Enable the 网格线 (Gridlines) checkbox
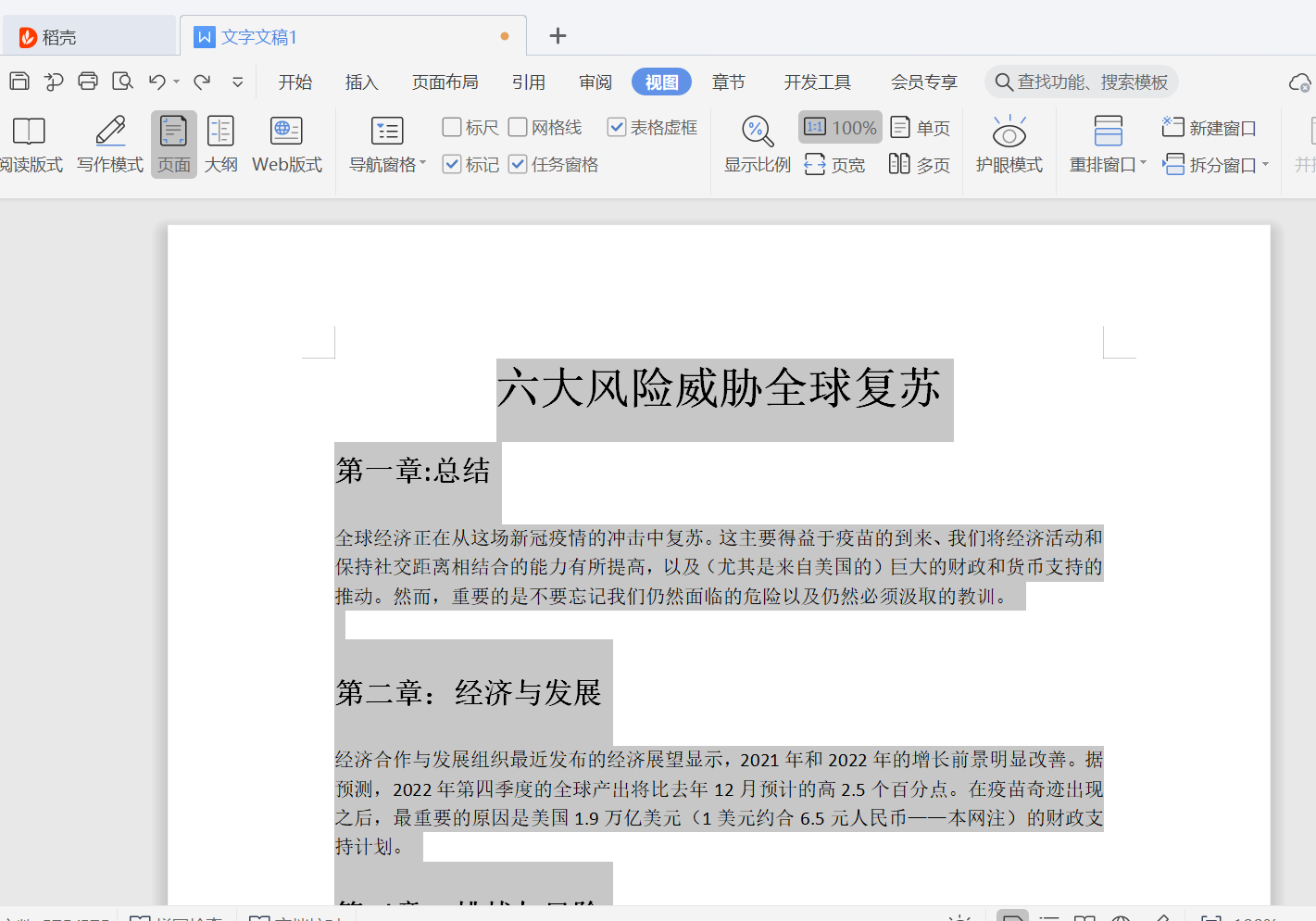This screenshot has height=921, width=1316. point(518,127)
